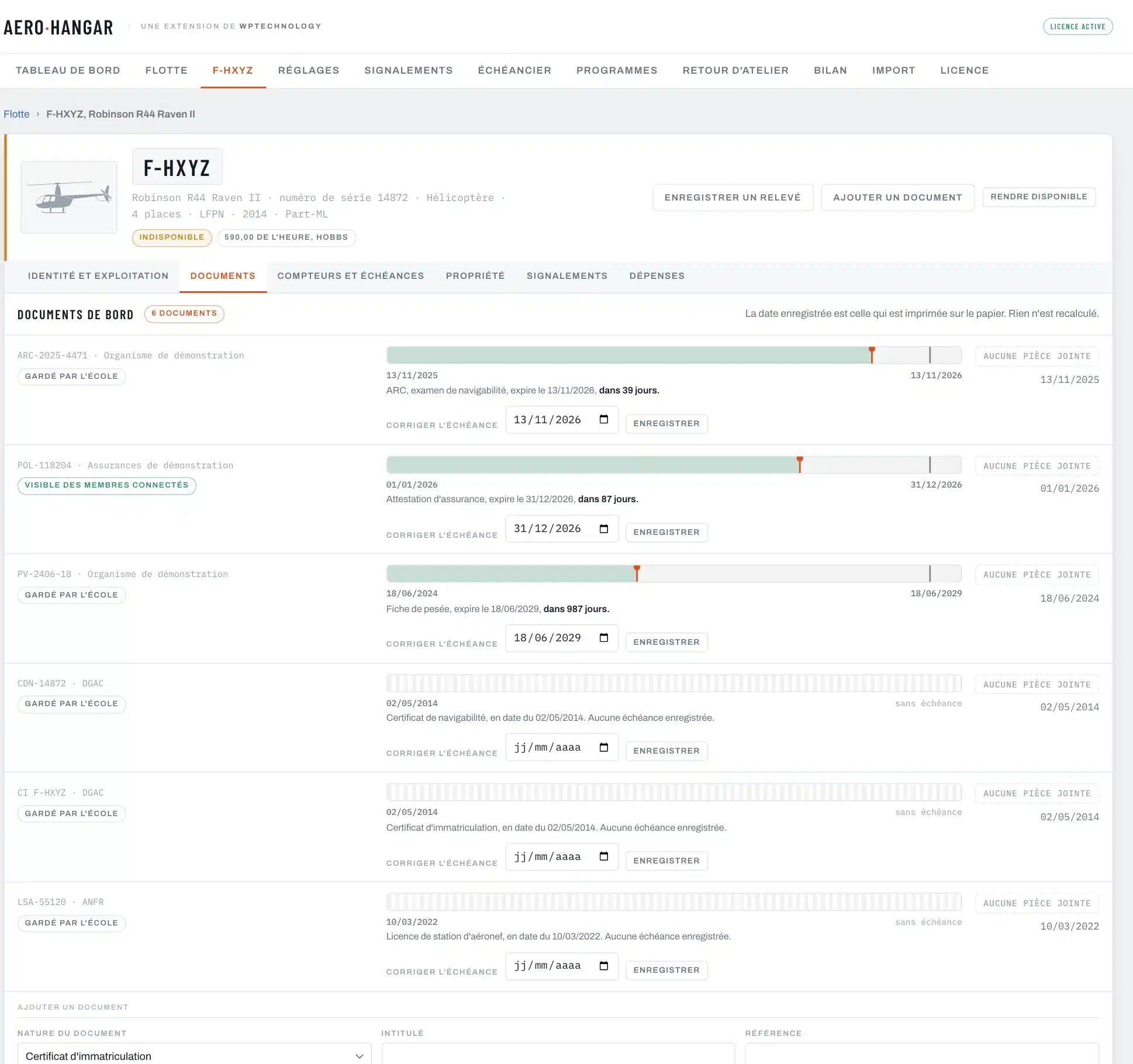Open the Tableau de bord menu
This screenshot has height=1064, width=1133.
pos(68,70)
